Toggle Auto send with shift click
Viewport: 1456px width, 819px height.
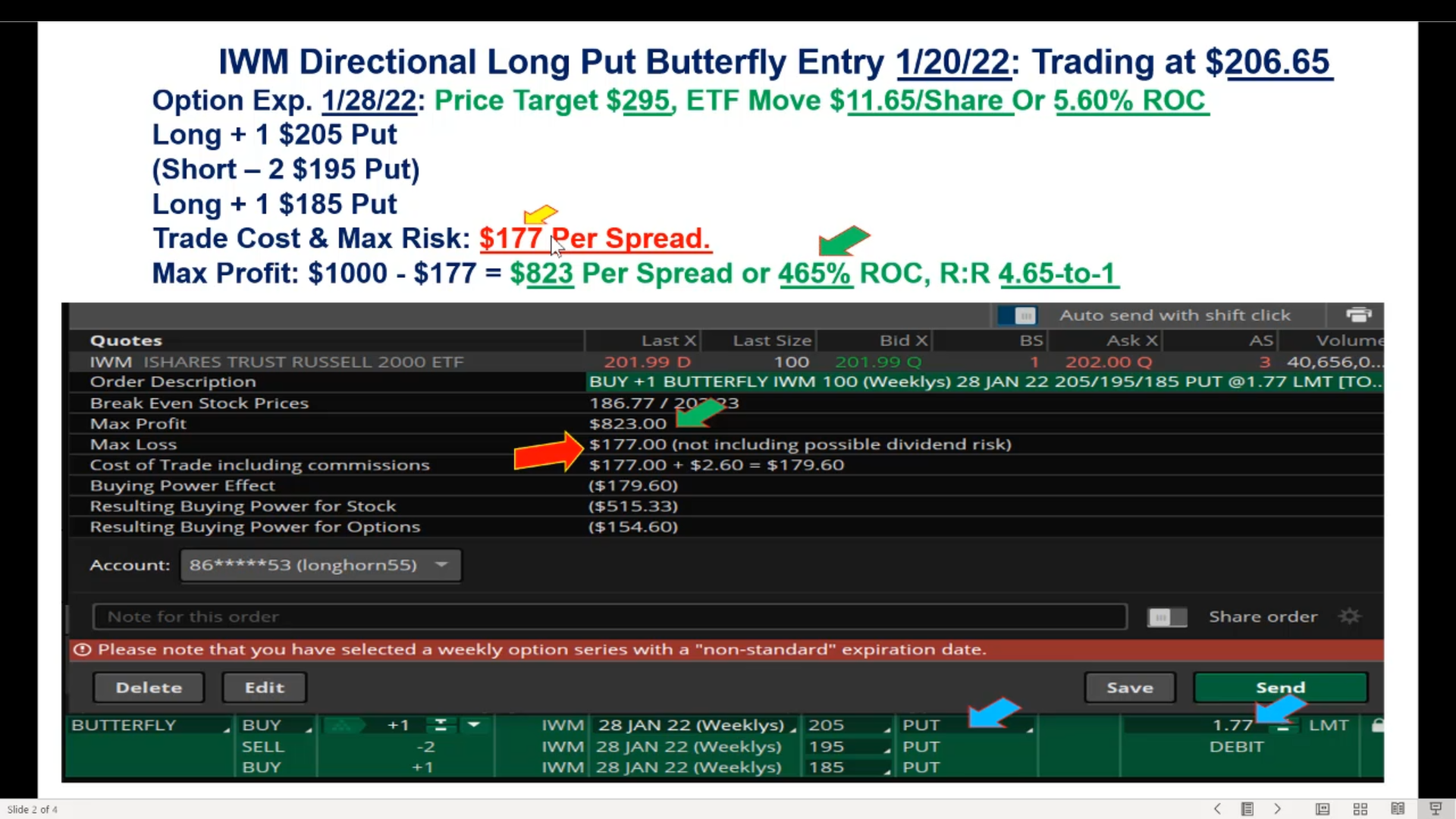1018,315
